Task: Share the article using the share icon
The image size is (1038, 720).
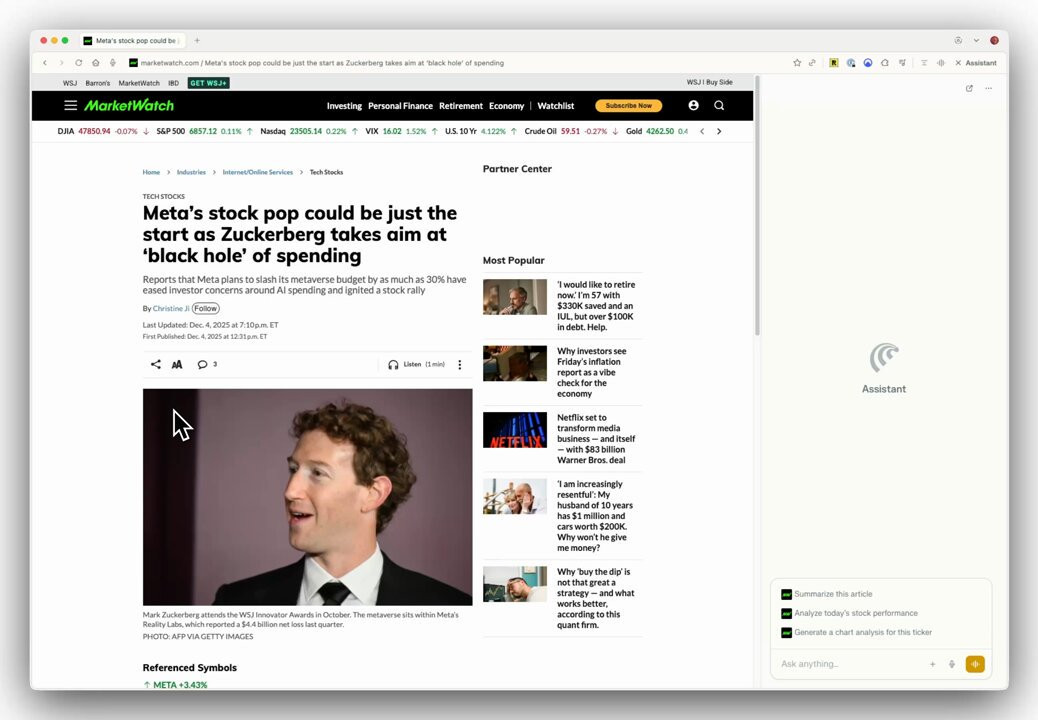Action: [x=156, y=364]
